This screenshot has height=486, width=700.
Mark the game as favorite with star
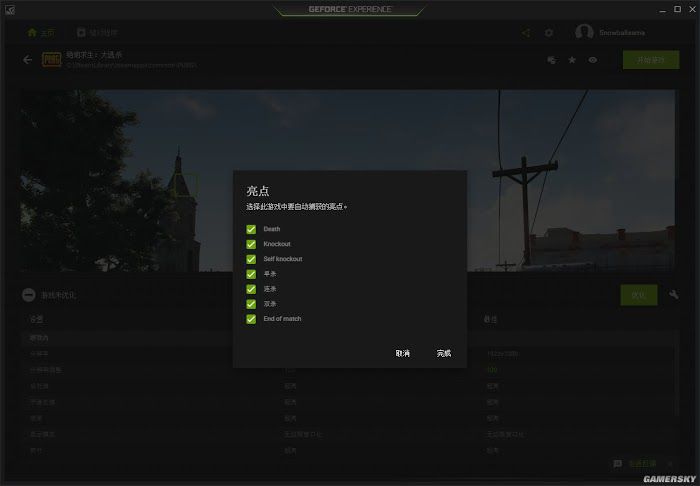click(x=572, y=60)
